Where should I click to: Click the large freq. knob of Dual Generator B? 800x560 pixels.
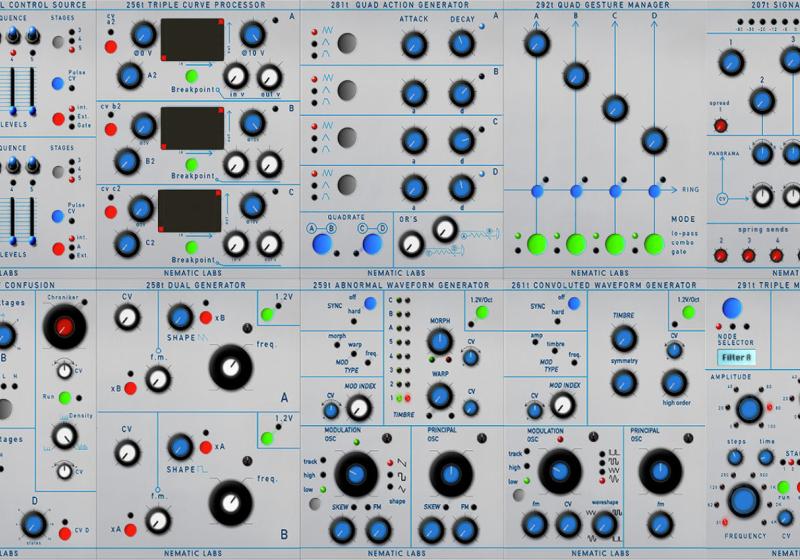pyautogui.click(x=231, y=503)
